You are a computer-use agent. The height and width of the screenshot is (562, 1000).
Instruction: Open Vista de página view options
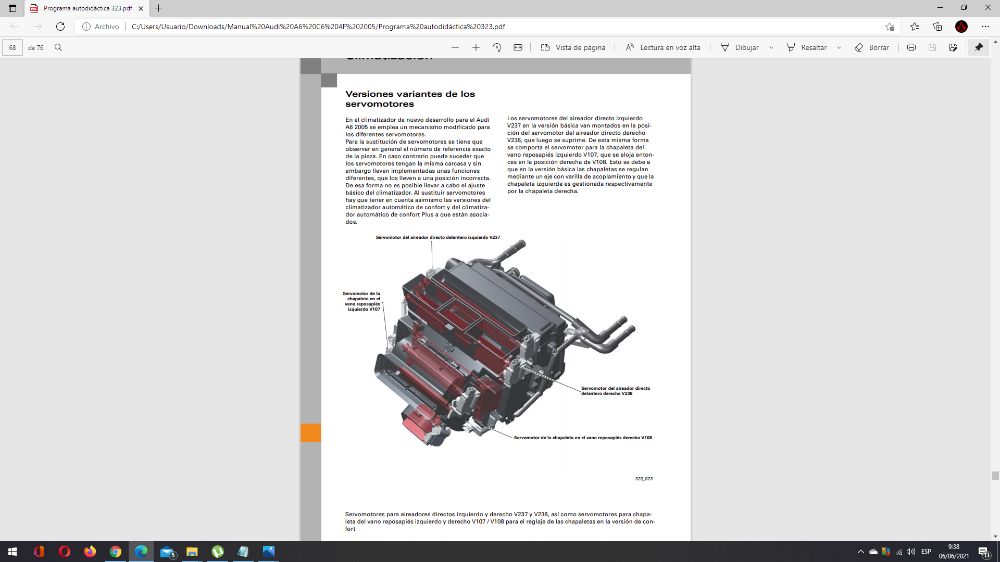[573, 47]
